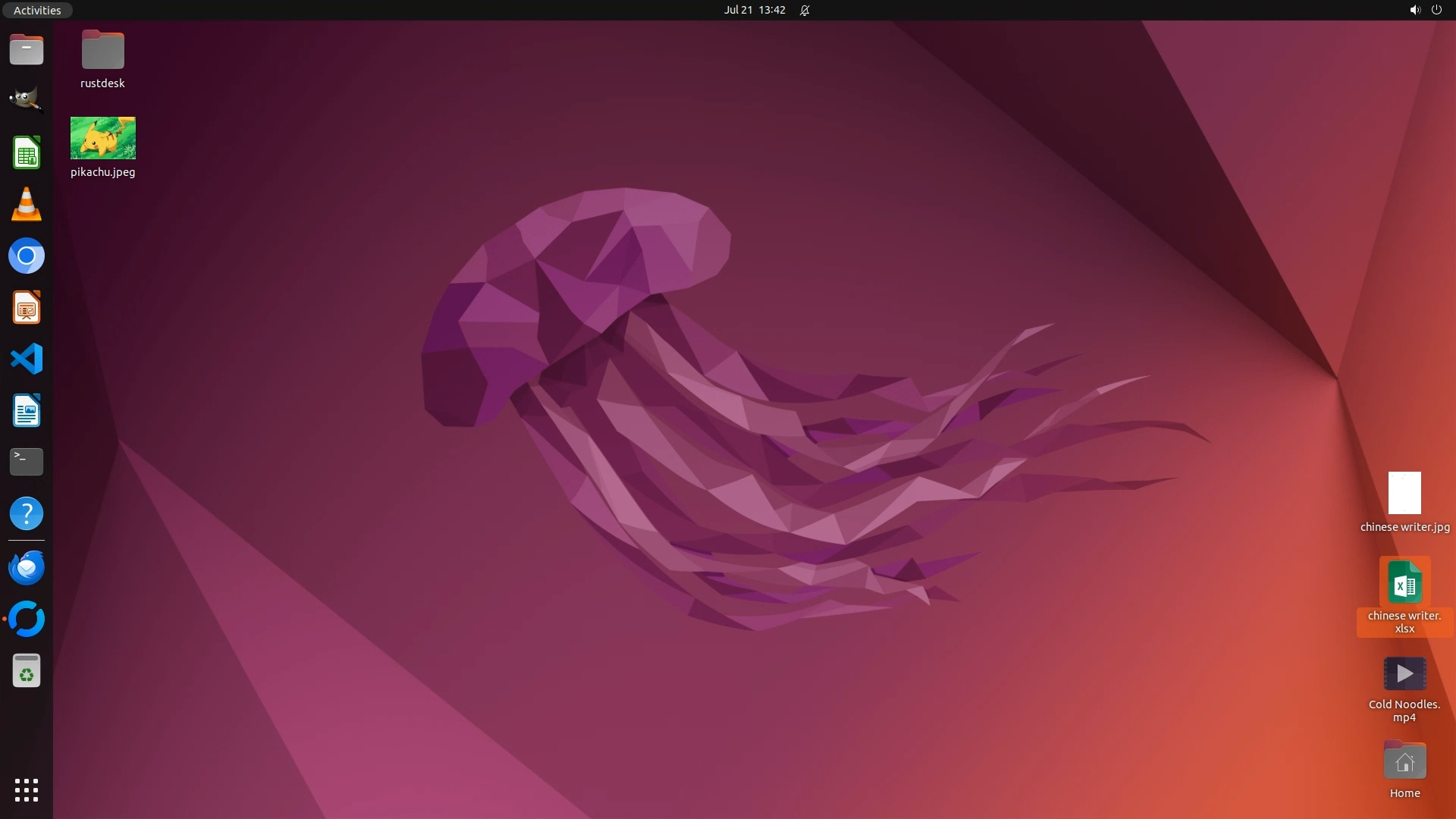
Task: Open system menu via power icon
Action: (x=1436, y=10)
